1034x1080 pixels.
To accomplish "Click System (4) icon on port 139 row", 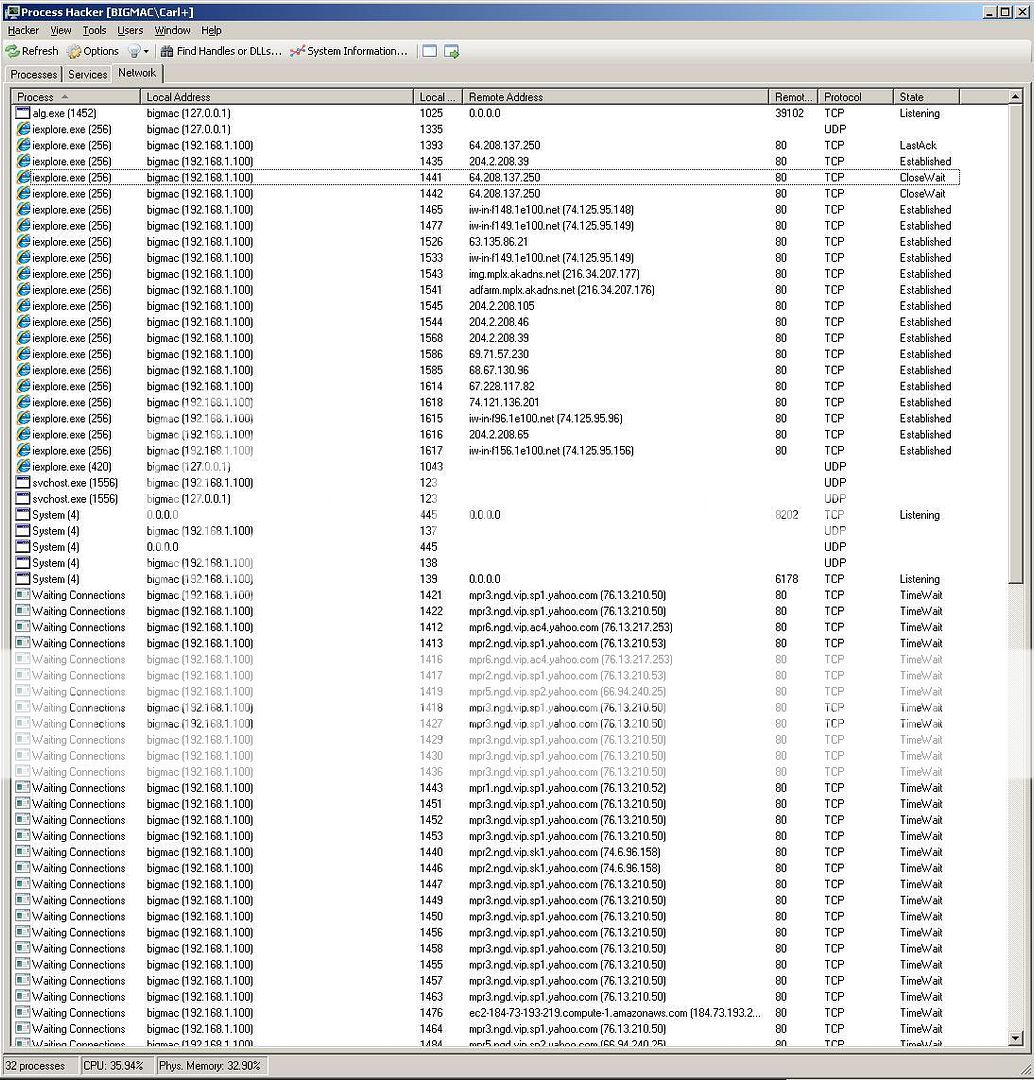I will point(23,579).
